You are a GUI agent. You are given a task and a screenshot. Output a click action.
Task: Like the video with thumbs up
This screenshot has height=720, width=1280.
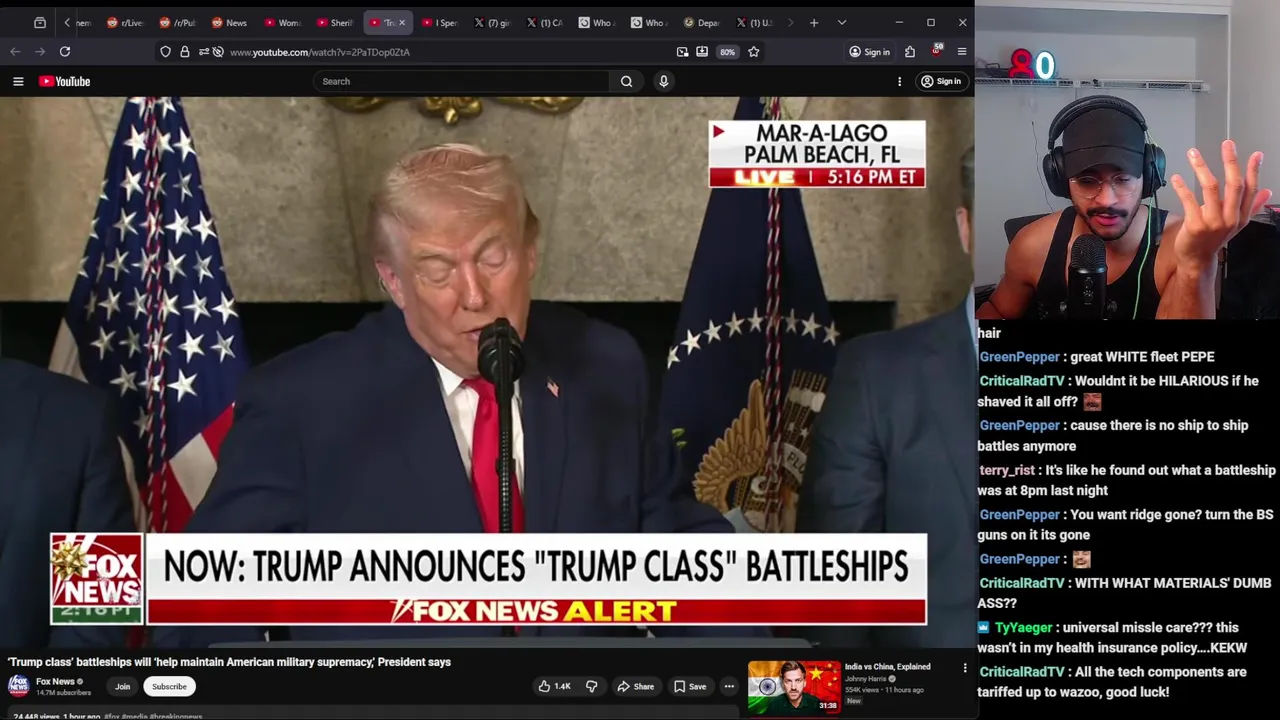(554, 686)
